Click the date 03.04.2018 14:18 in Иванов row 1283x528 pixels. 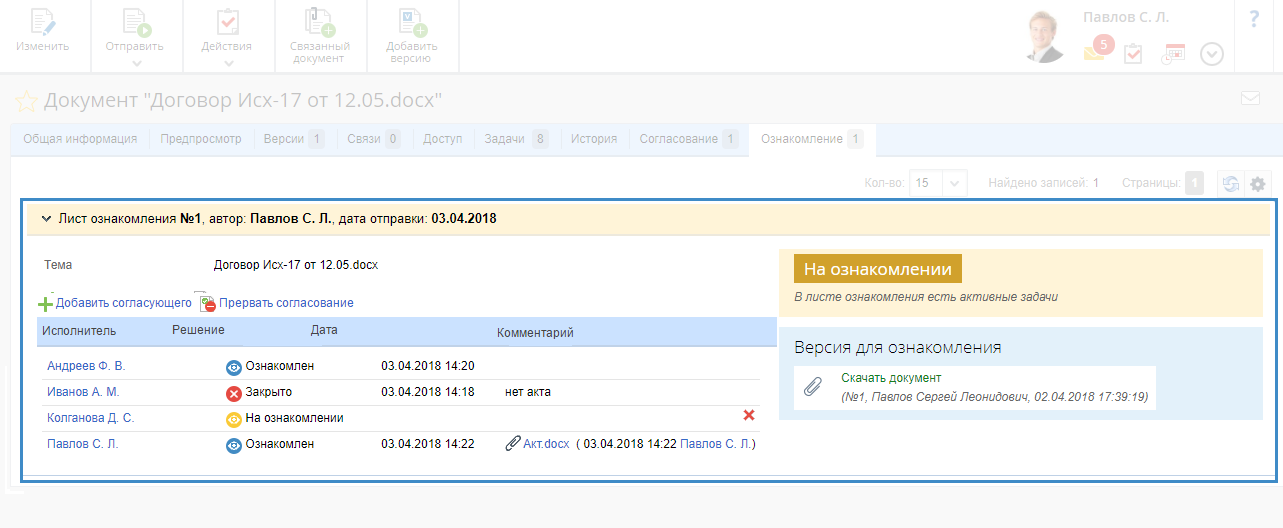click(x=428, y=392)
